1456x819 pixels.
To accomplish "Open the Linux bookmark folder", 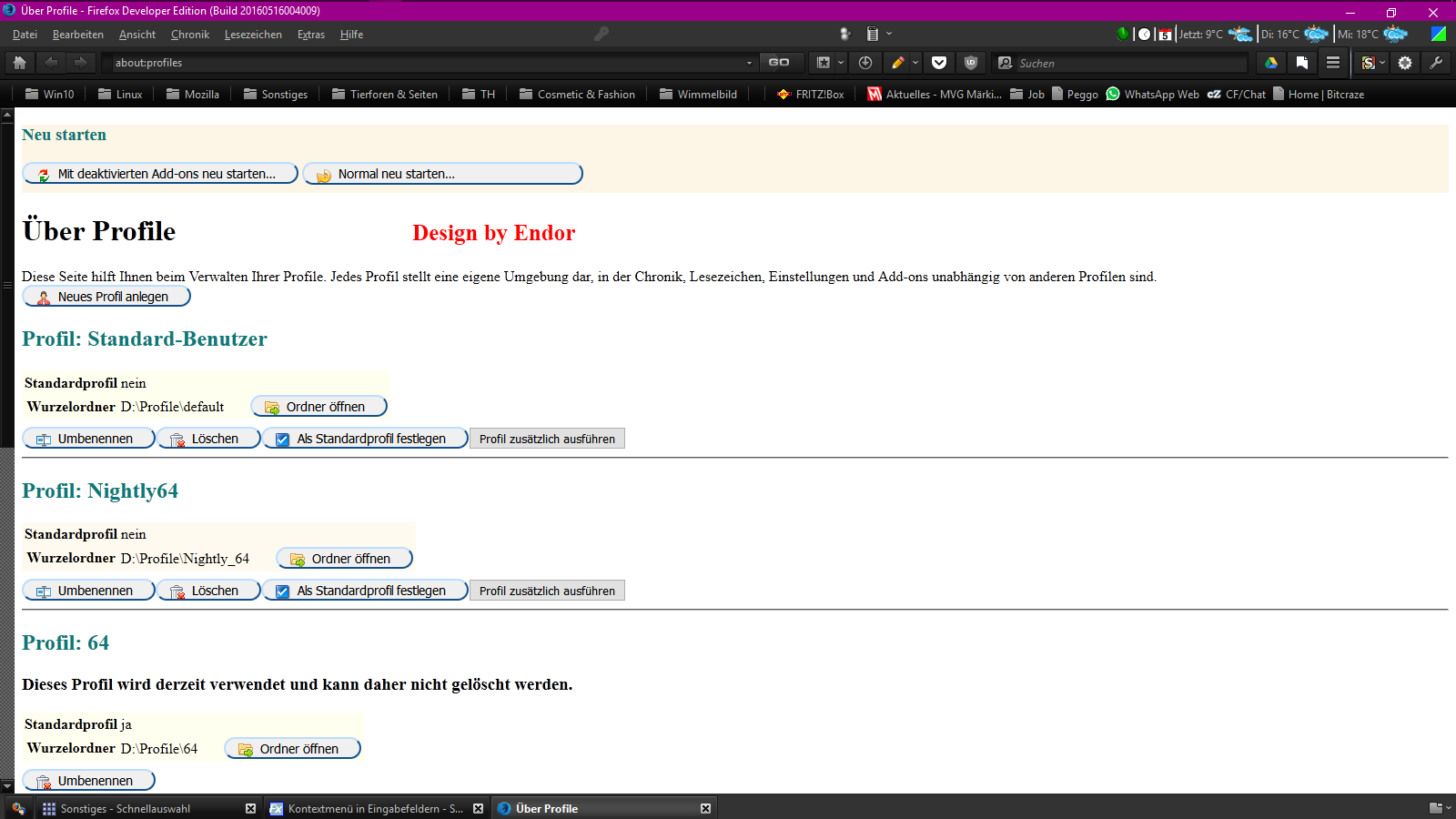I will click(120, 94).
